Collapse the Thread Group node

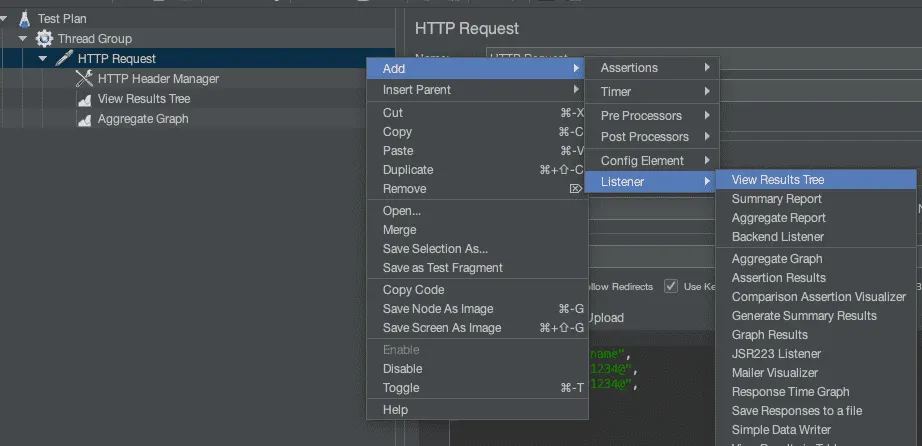tap(23, 39)
